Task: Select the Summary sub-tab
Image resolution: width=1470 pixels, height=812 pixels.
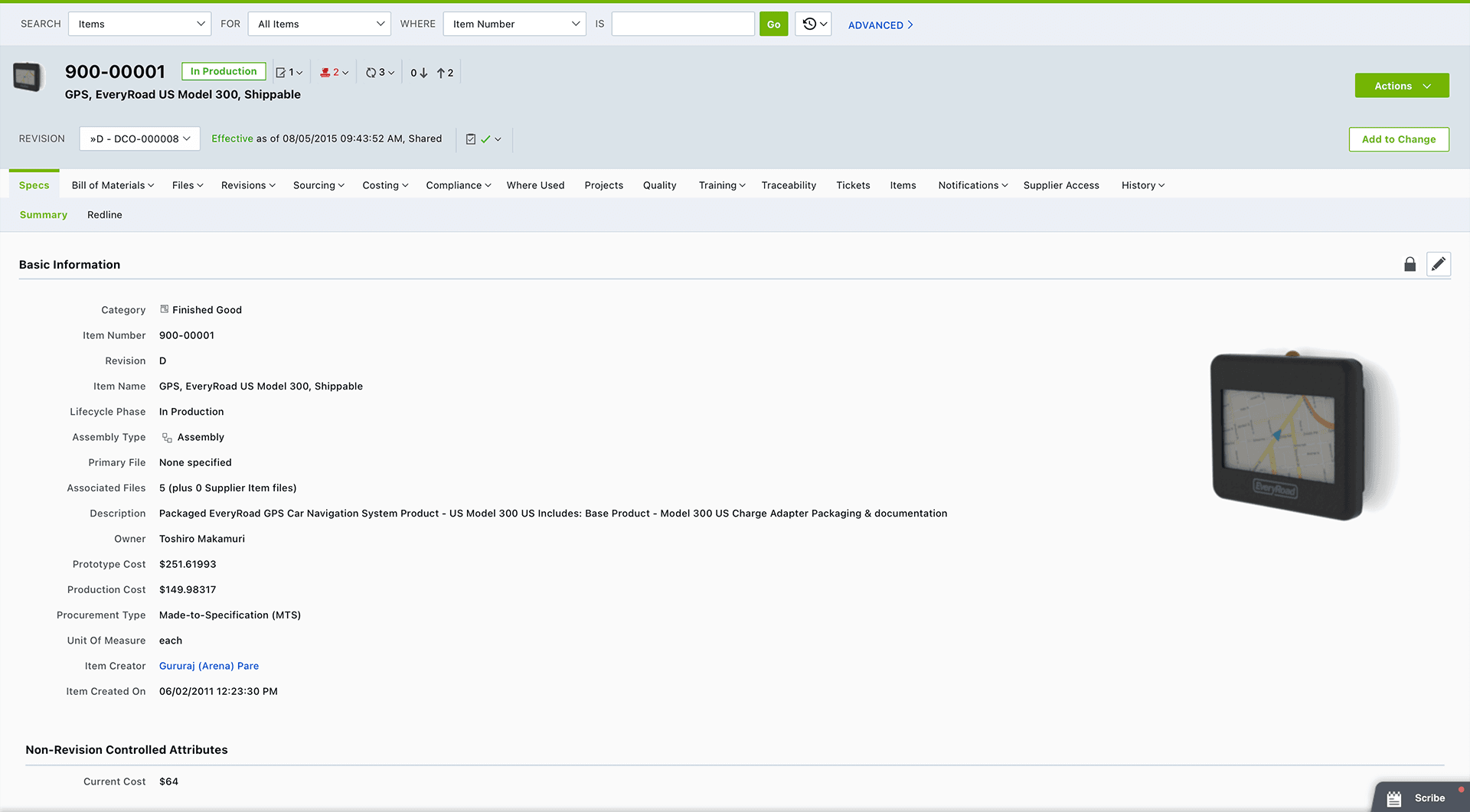Action: (x=44, y=215)
